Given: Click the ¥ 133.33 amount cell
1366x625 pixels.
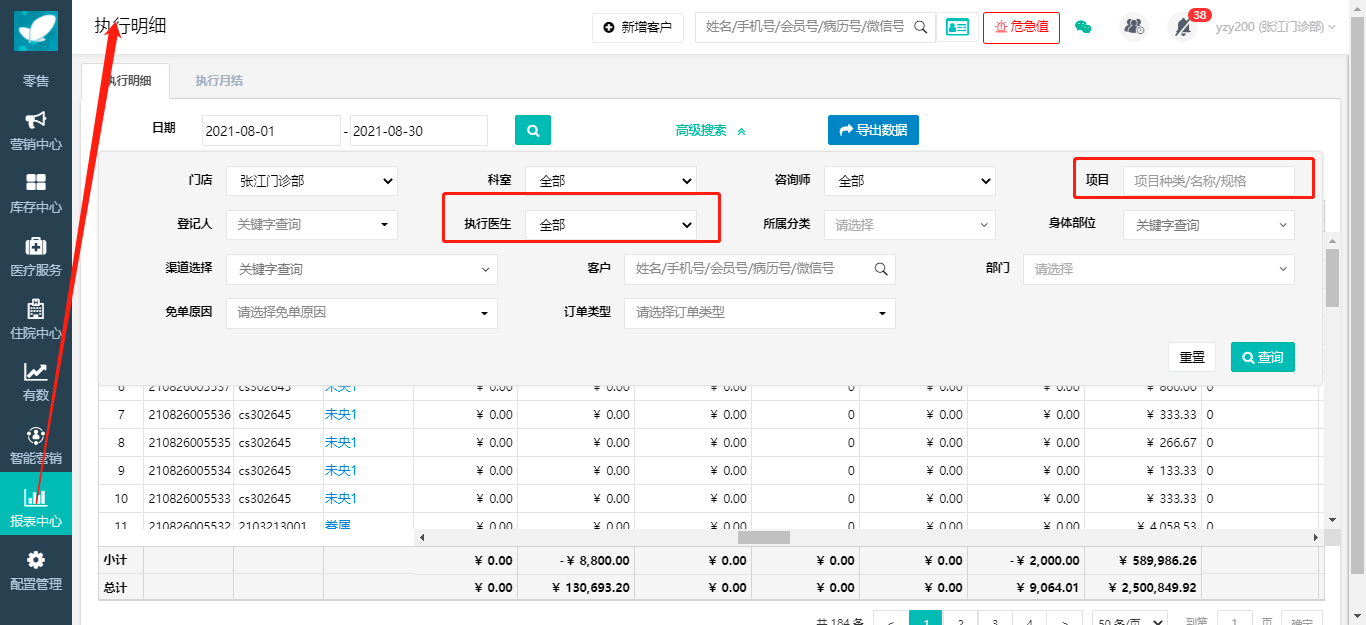Looking at the screenshot, I should click(x=1141, y=470).
